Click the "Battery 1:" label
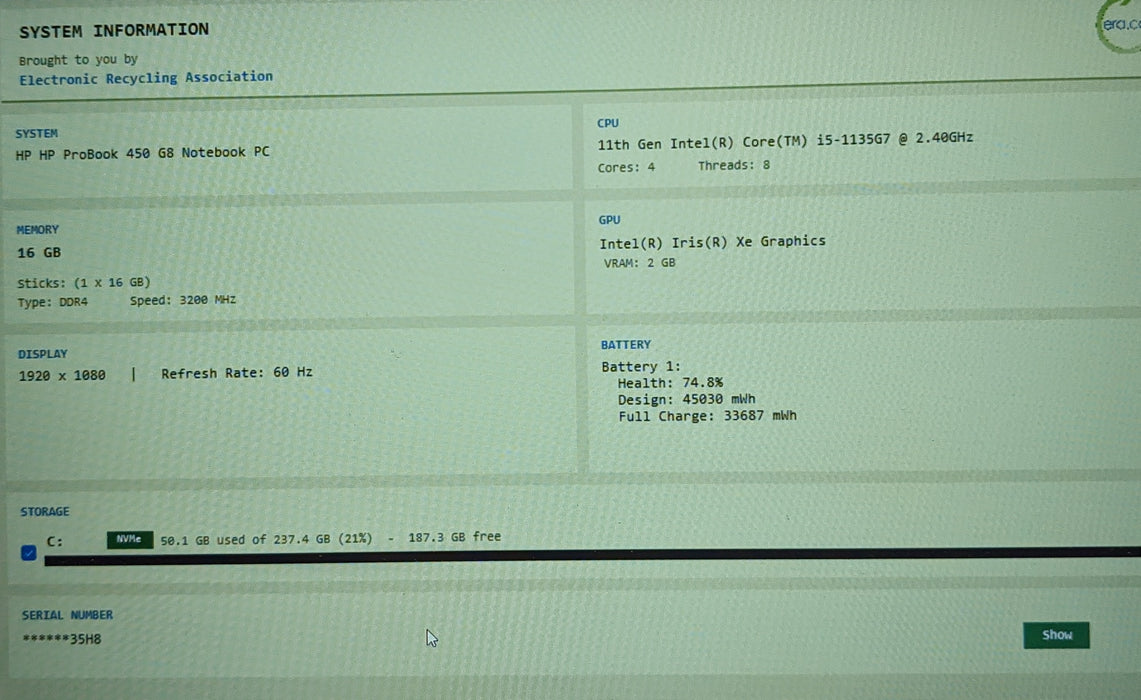This screenshot has height=700, width=1141. 640,366
